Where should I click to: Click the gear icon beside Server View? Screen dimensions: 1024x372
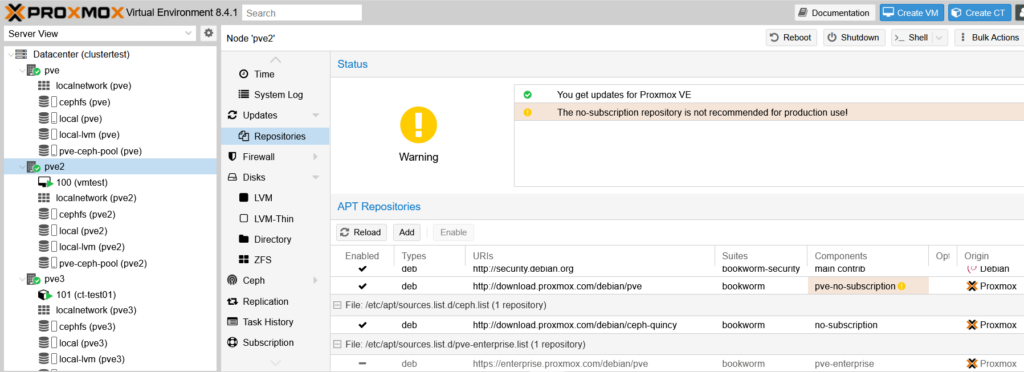208,33
